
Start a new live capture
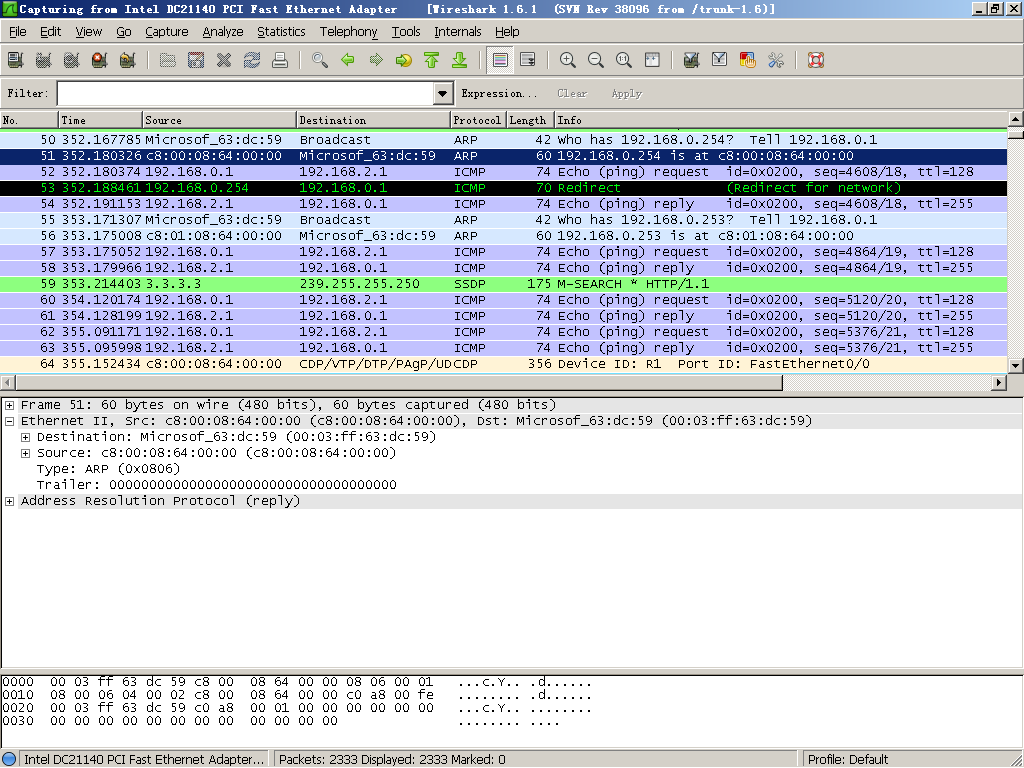pyautogui.click(x=72, y=60)
